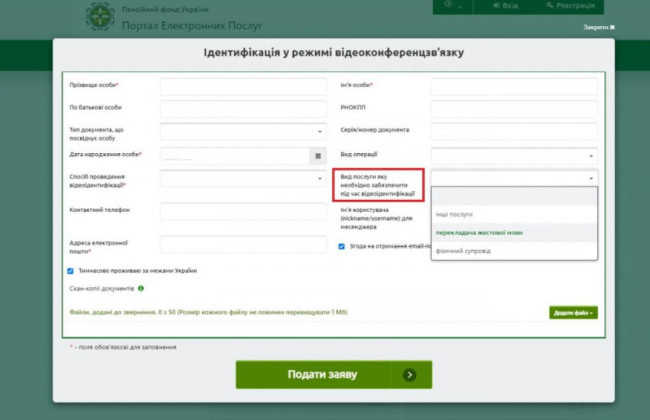The width and height of the screenshot is (650, 420).
Task: Click the green info icon beside Скан-копії документів
Action: 141,288
